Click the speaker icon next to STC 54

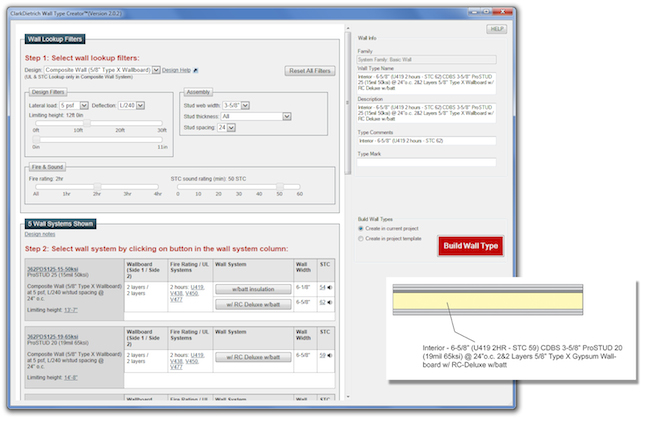point(331,287)
